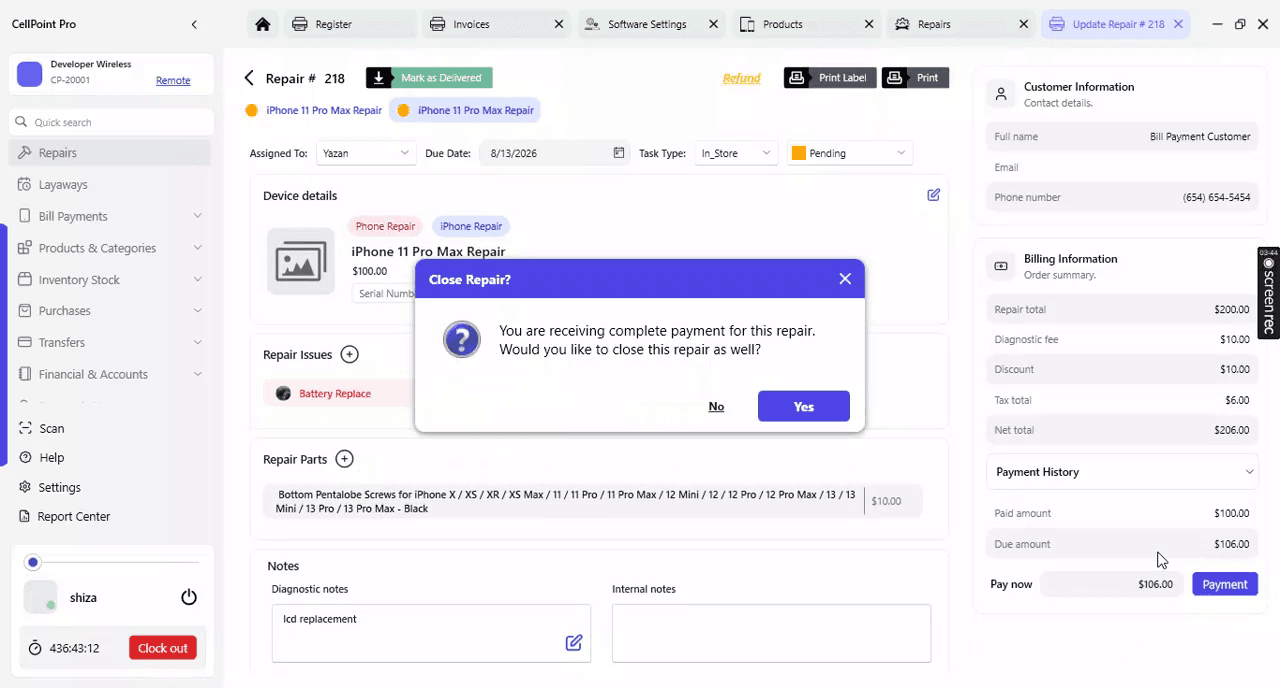
Task: Confirm with the Yes button
Action: 804,406
